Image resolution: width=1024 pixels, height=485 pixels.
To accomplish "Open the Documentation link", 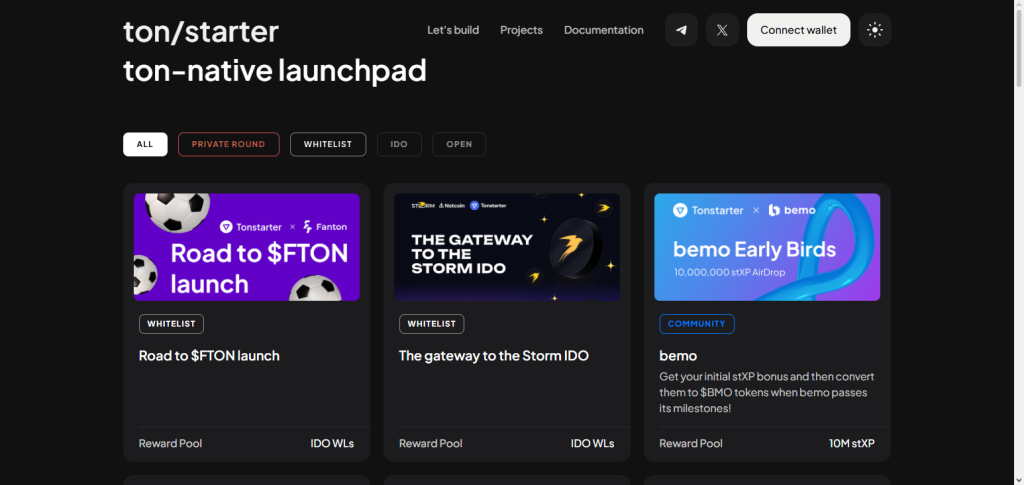I will [x=603, y=30].
